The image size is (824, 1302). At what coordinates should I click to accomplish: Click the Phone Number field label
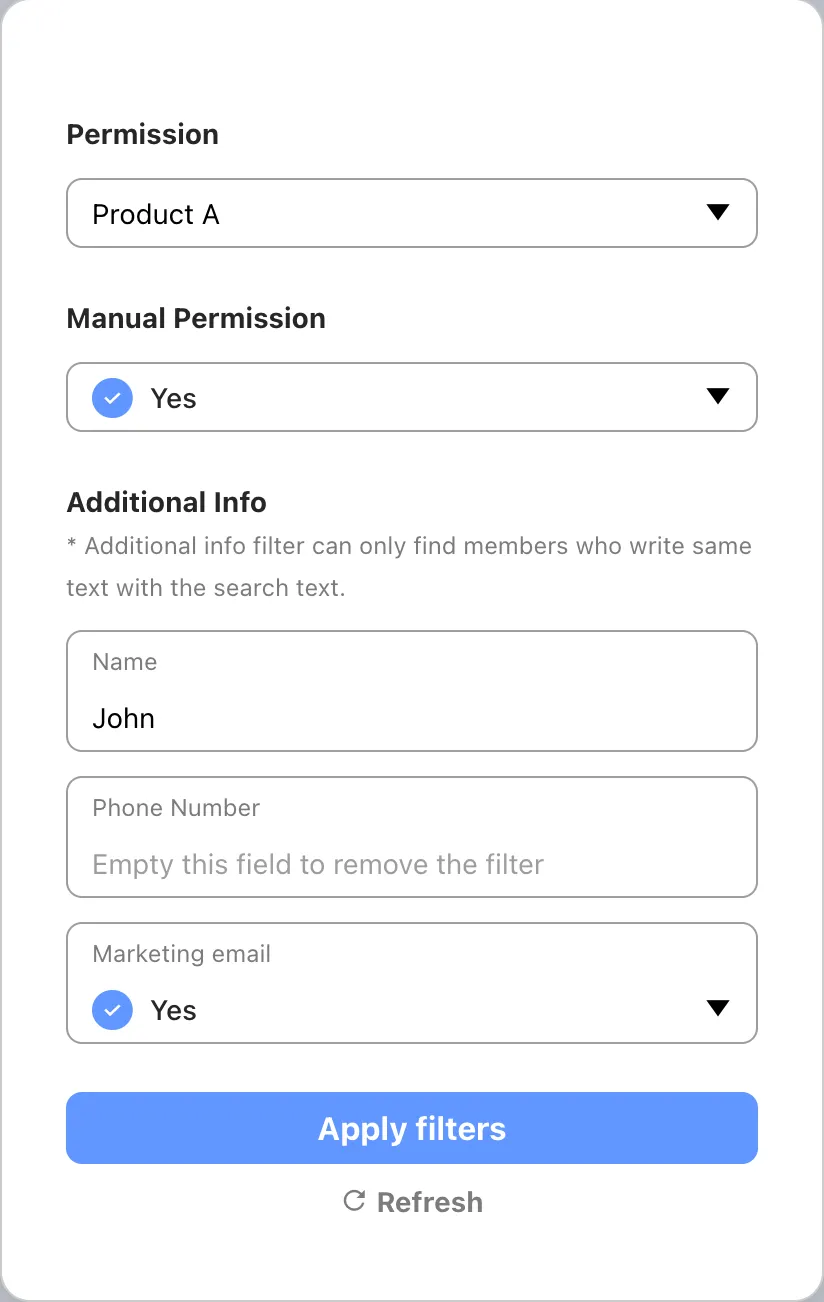[176, 808]
